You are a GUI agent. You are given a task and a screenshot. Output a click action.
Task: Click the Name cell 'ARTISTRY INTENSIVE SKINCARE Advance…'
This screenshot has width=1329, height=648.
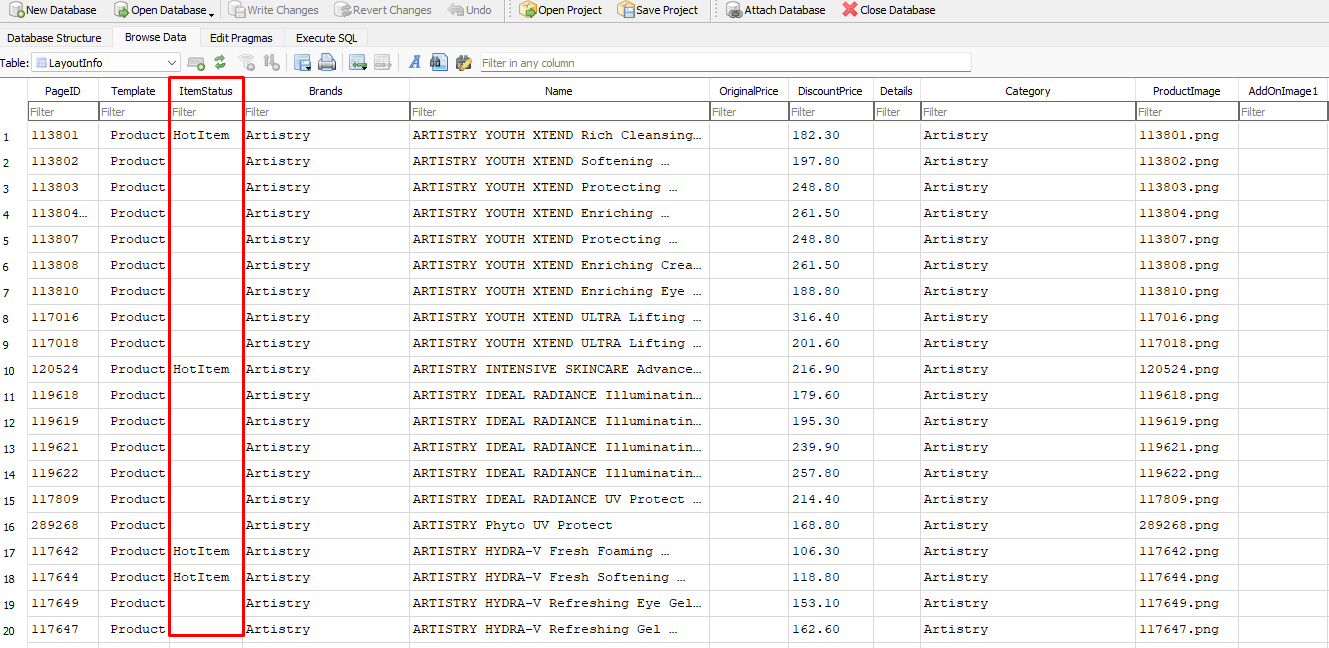559,369
